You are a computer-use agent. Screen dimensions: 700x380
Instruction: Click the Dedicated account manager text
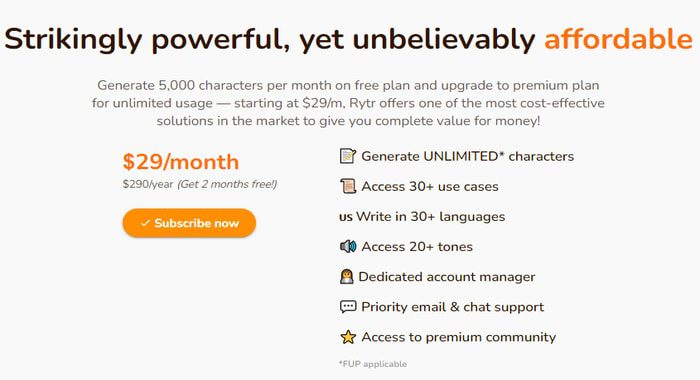click(447, 277)
